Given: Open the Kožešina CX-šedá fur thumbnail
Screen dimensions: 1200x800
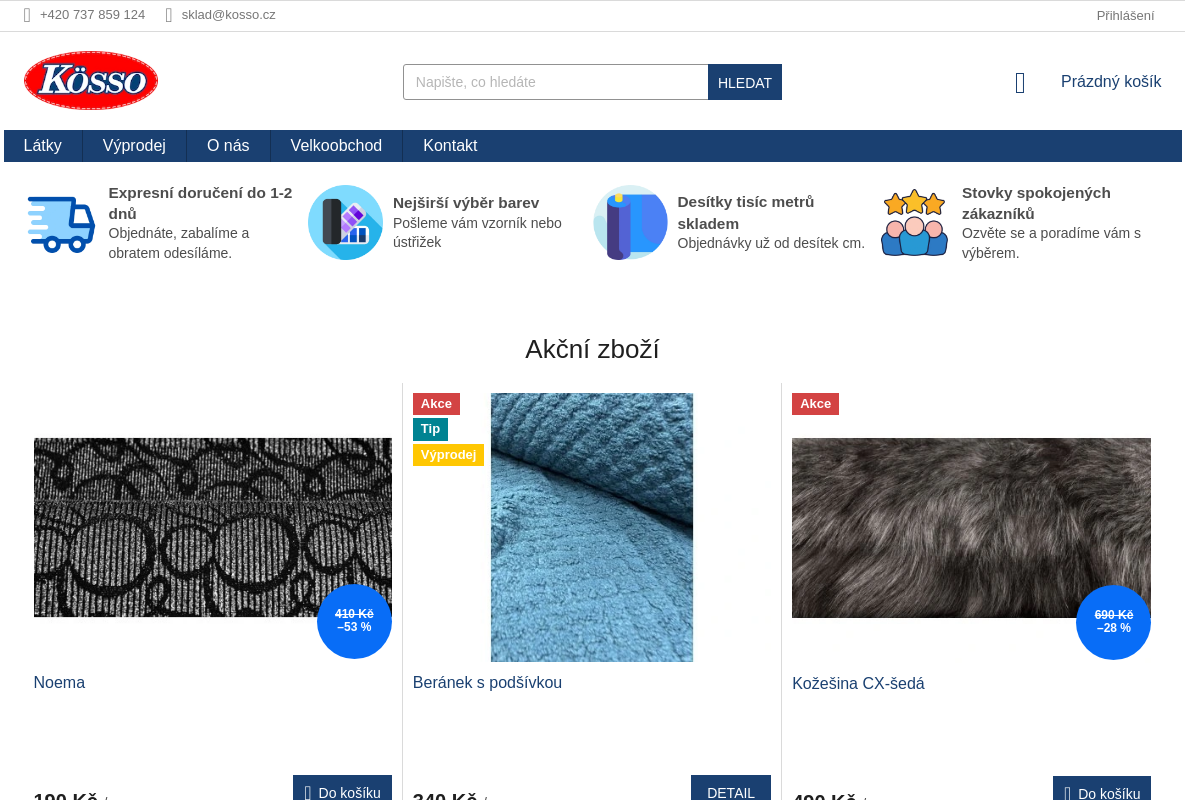Looking at the screenshot, I should click(x=971, y=528).
